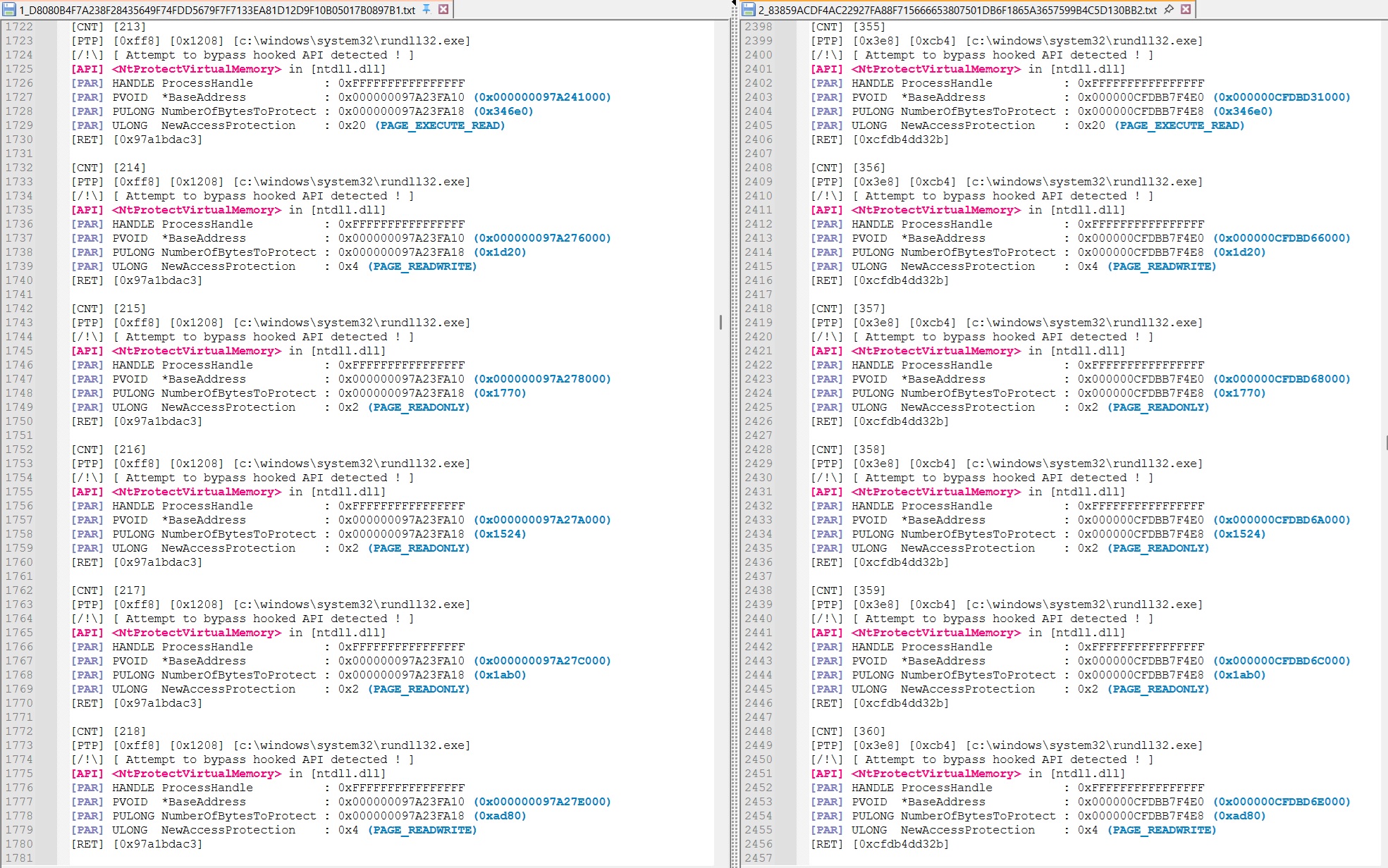Image resolution: width=1388 pixels, height=868 pixels.
Task: Click the save-disk icon on the 2_83859ACD tab
Action: tap(749, 9)
